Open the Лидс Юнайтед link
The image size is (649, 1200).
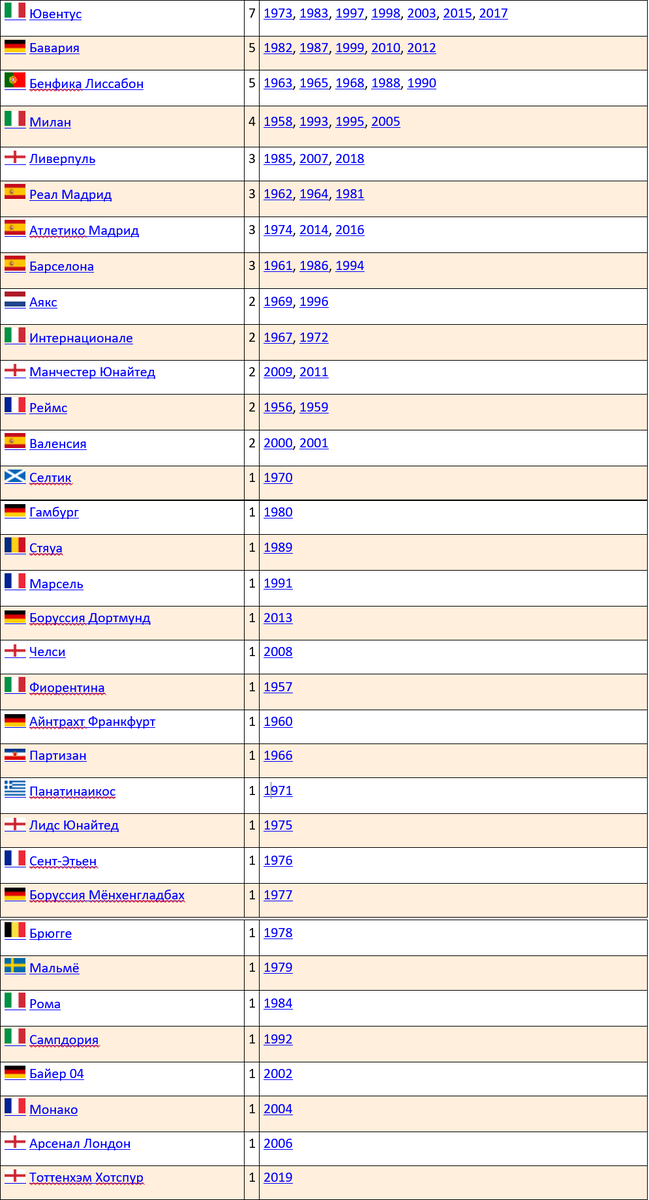74,826
